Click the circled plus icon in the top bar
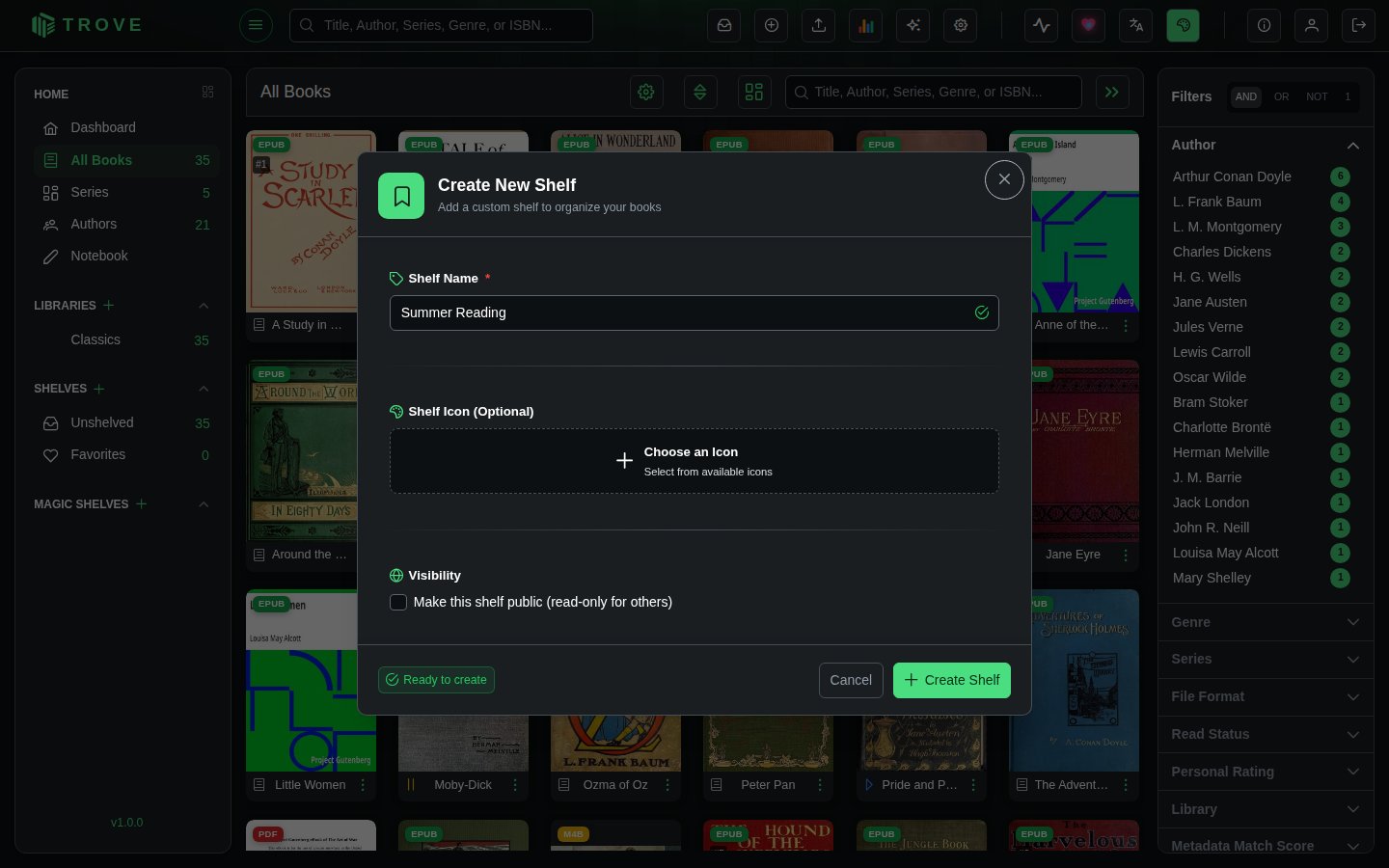Screen dimensions: 1389x868 (772, 25)
